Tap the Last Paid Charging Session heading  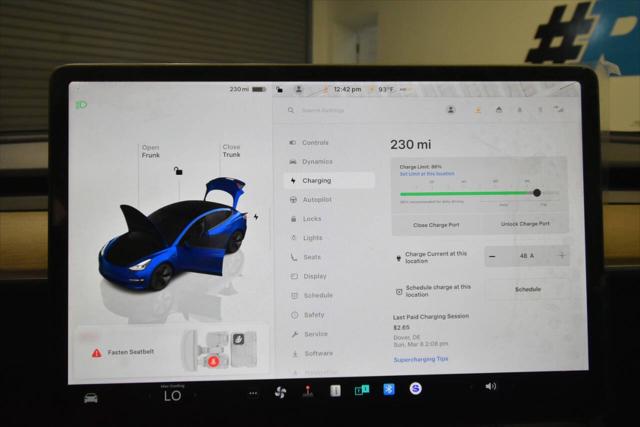(431, 316)
